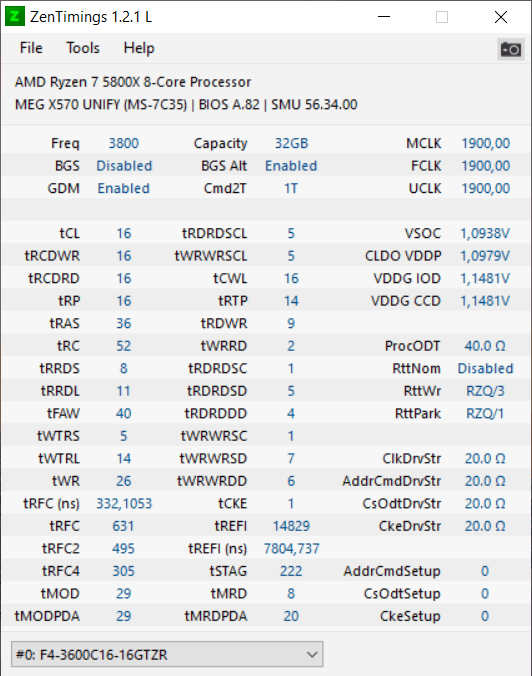Click the RttNom Disabled value
This screenshot has height=676, width=532.
click(x=485, y=369)
